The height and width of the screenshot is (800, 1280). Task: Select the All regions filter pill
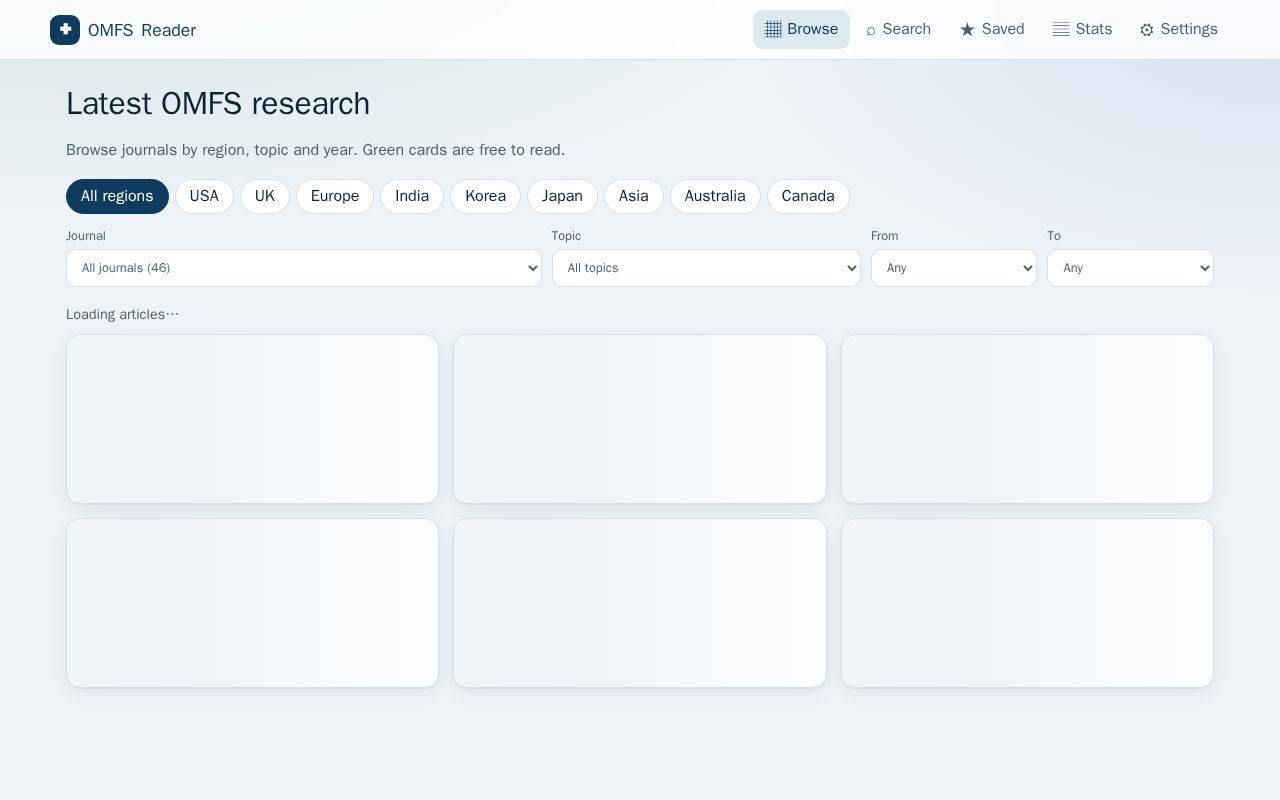[x=117, y=196]
